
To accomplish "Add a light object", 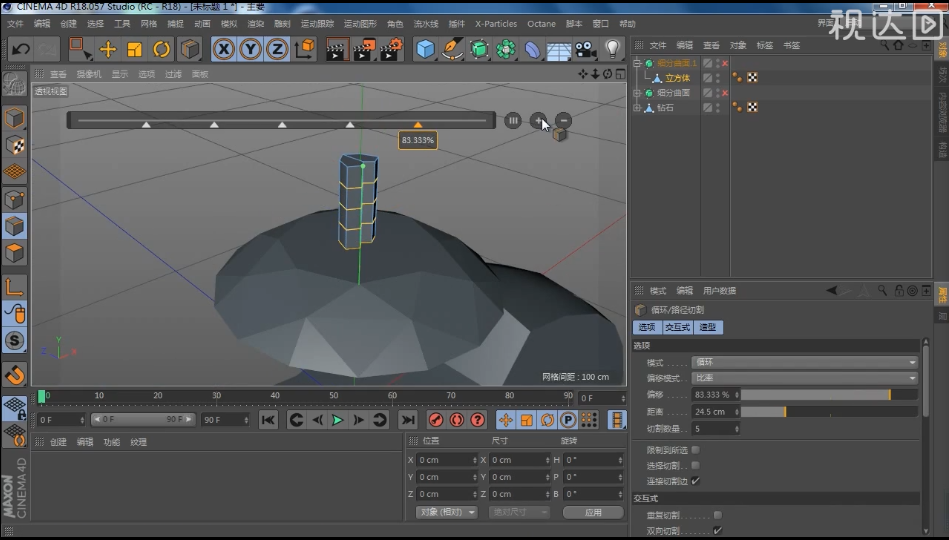I will (x=612, y=49).
